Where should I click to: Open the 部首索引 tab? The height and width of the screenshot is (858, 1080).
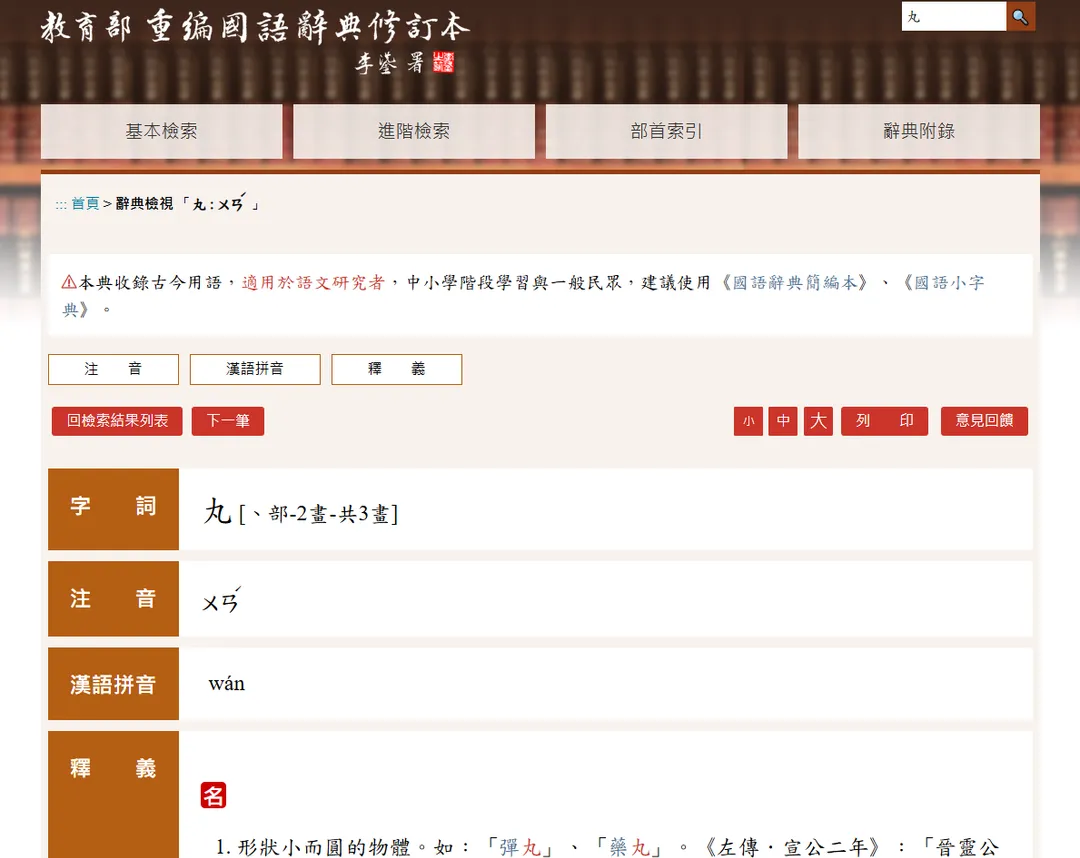(x=666, y=132)
